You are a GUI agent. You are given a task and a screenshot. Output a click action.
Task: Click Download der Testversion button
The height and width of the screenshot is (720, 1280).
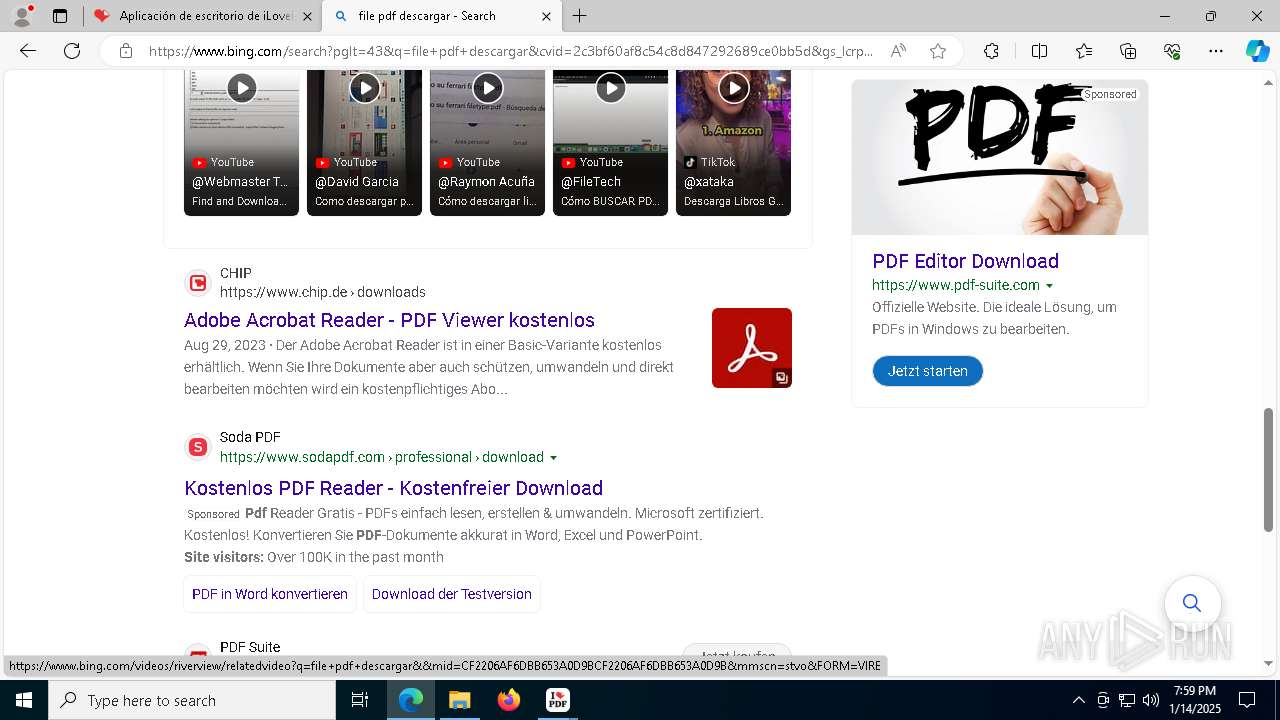[452, 594]
